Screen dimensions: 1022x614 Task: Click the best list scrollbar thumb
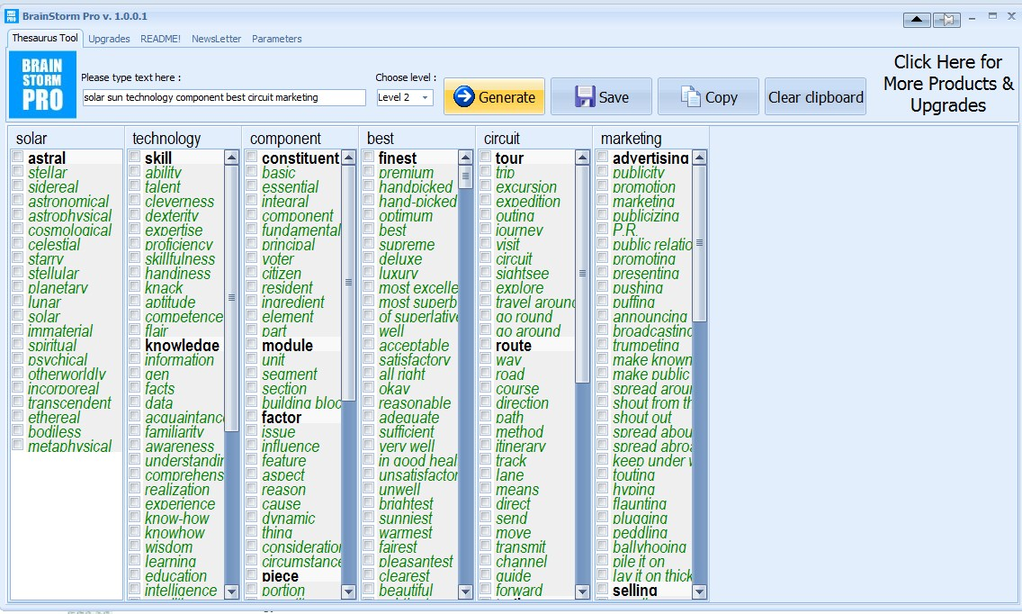tap(465, 177)
